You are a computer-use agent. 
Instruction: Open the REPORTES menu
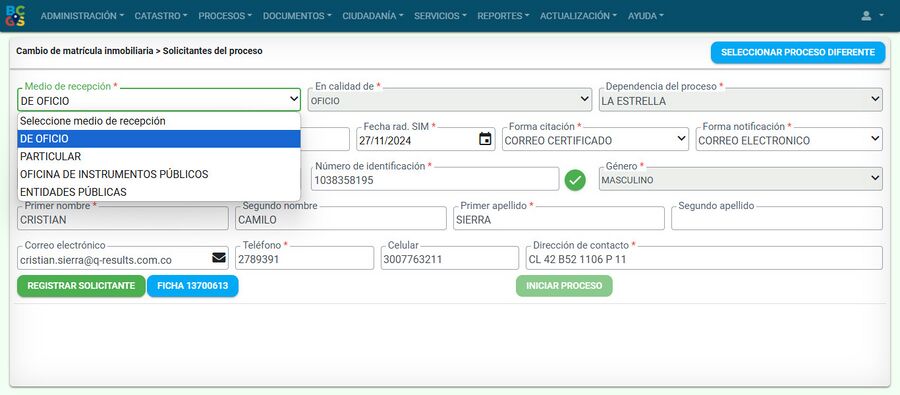503,16
